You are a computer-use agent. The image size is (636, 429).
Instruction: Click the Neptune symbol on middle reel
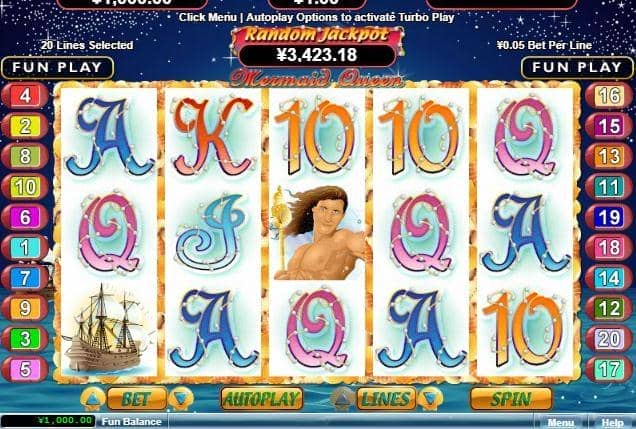(x=317, y=233)
